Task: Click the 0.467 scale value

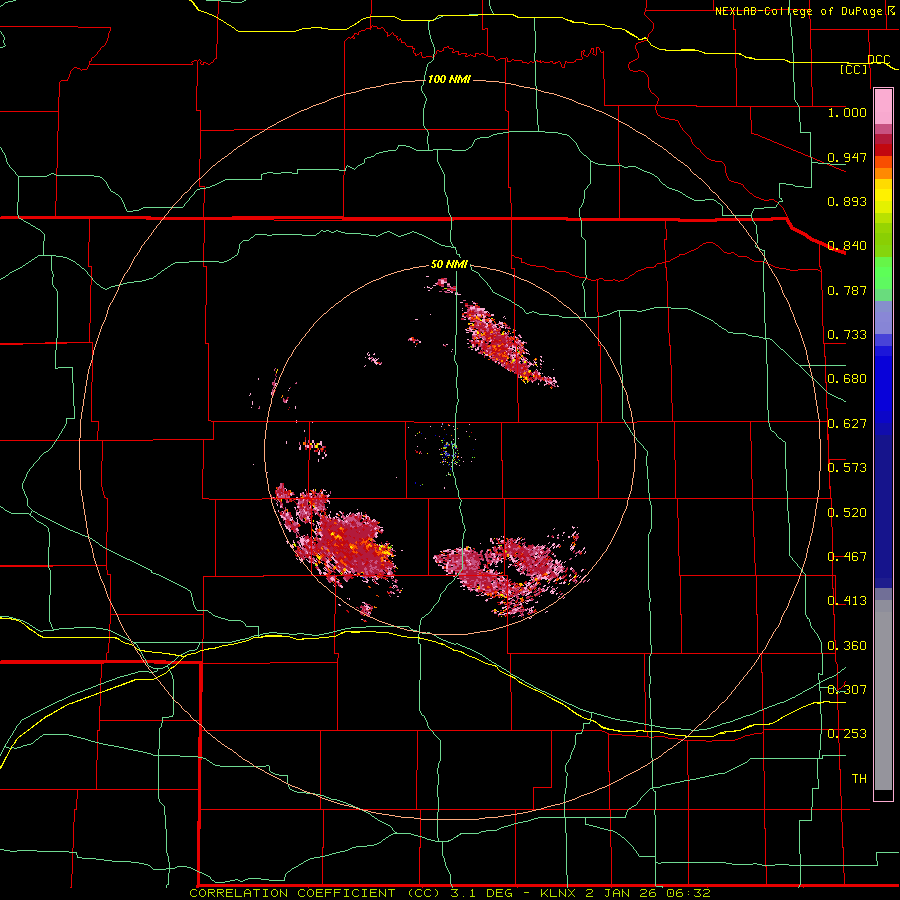Action: coord(847,557)
